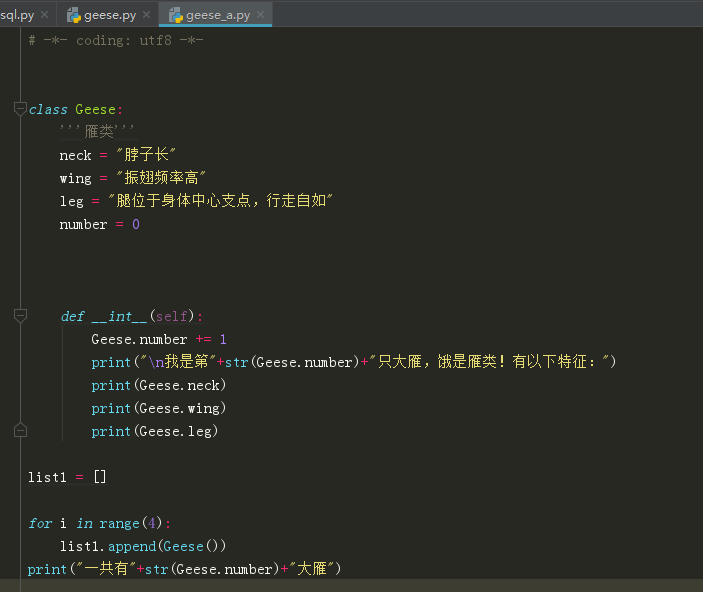Click print(Geese.wing) line
Screen dimensions: 703x592
tap(159, 408)
